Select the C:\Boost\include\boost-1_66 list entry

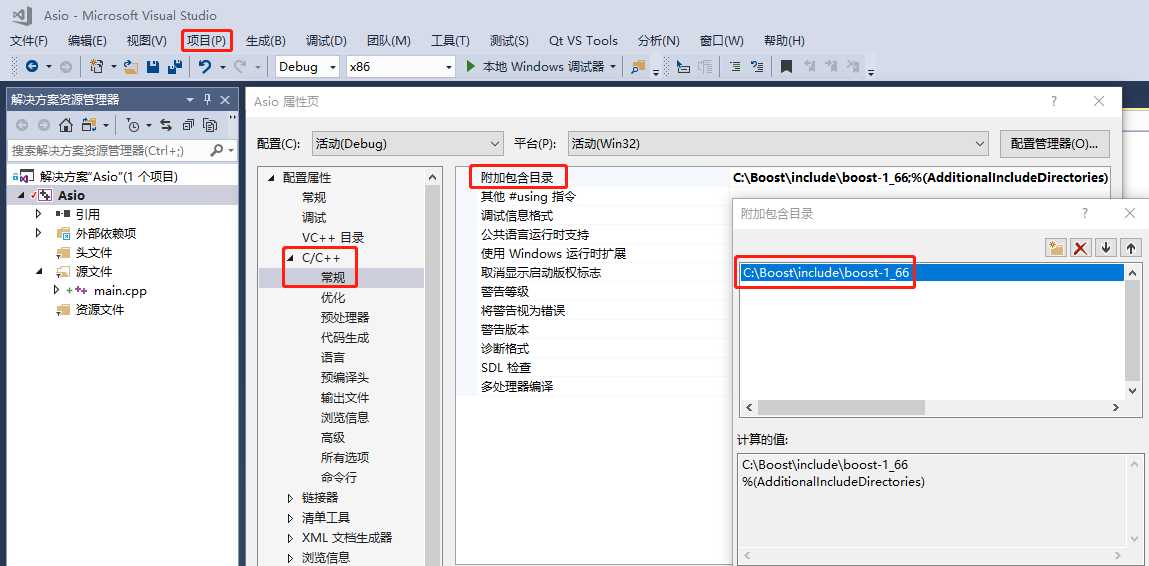[931, 272]
